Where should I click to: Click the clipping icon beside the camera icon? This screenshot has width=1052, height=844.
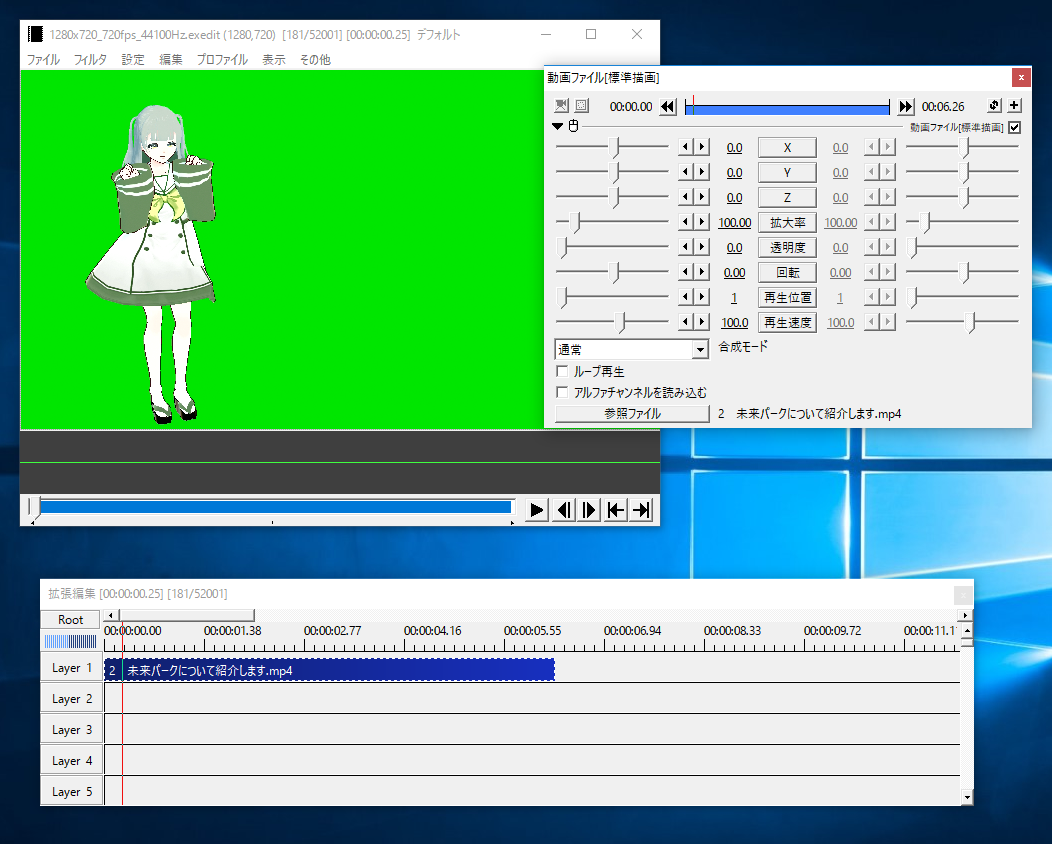coord(582,105)
